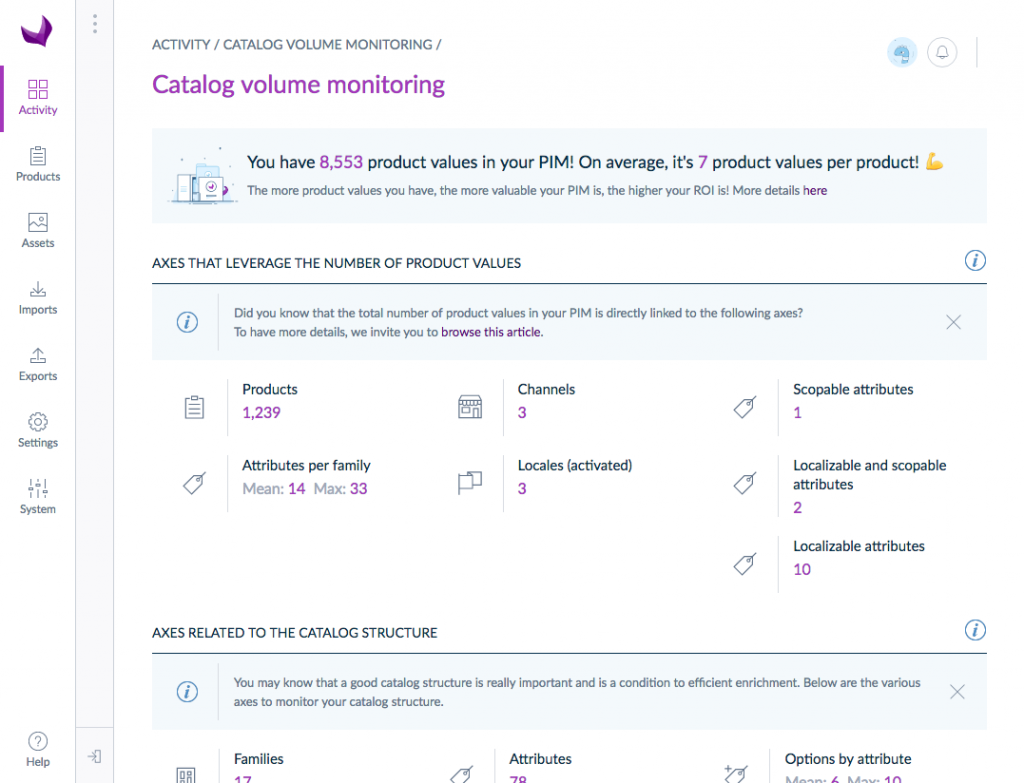The width and height of the screenshot is (1024, 783).
Task: Close the catalog structure hint message
Action: coord(957,692)
